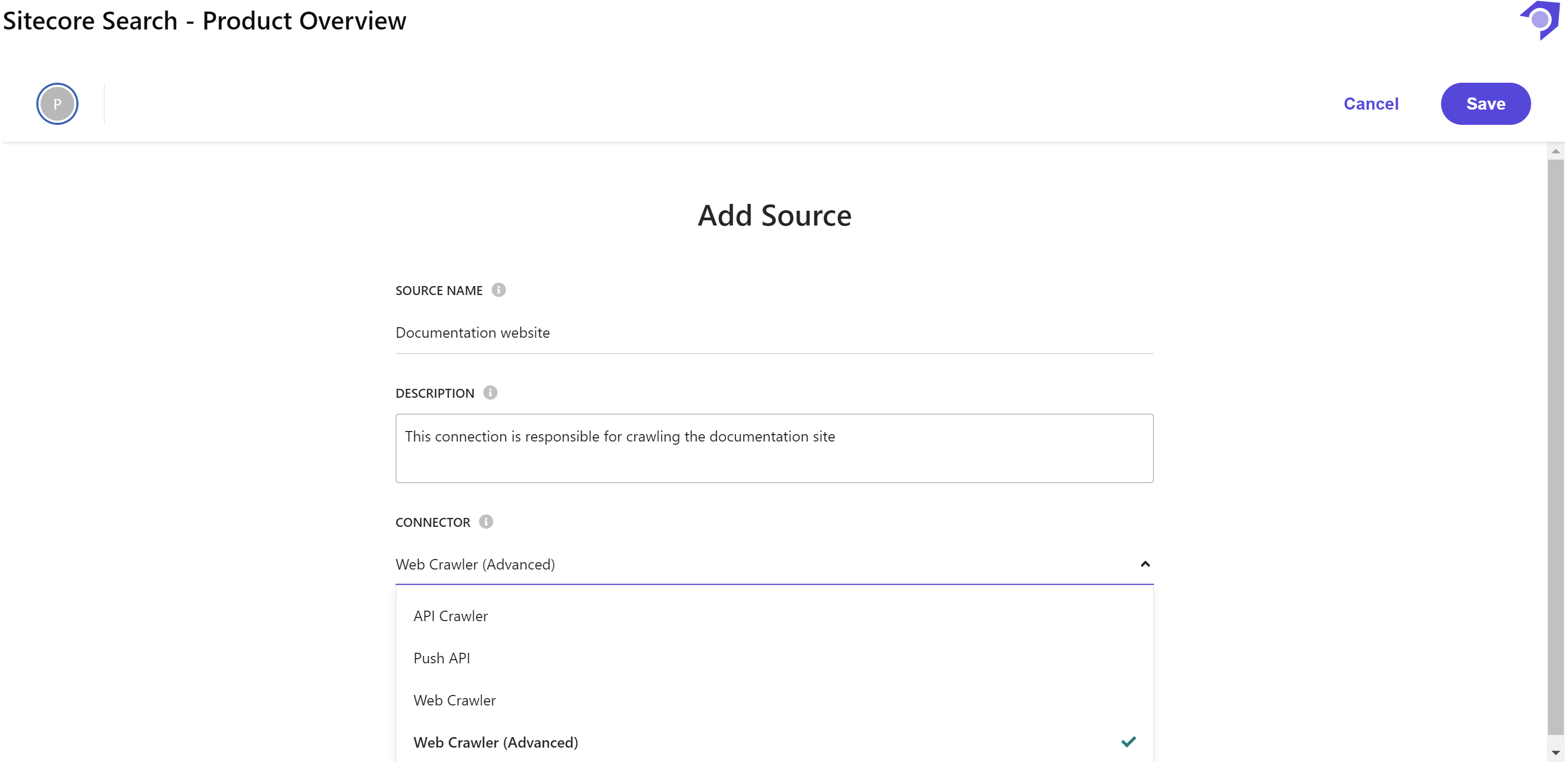Open the P user avatar
The width and height of the screenshot is (1568, 765).
tap(57, 104)
